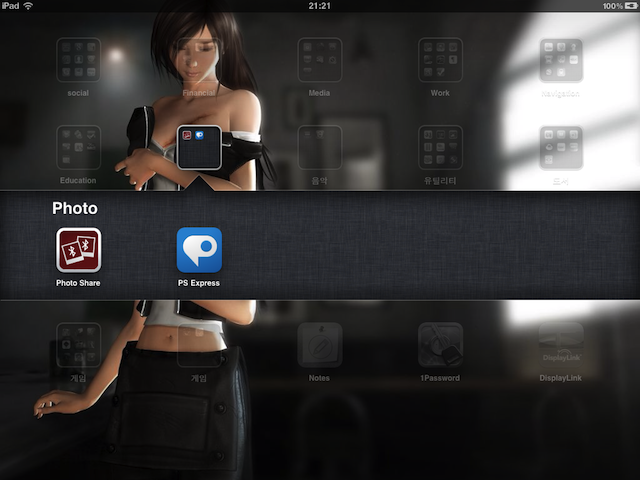Open the dimmed Work folder
The height and width of the screenshot is (480, 640).
(440, 60)
